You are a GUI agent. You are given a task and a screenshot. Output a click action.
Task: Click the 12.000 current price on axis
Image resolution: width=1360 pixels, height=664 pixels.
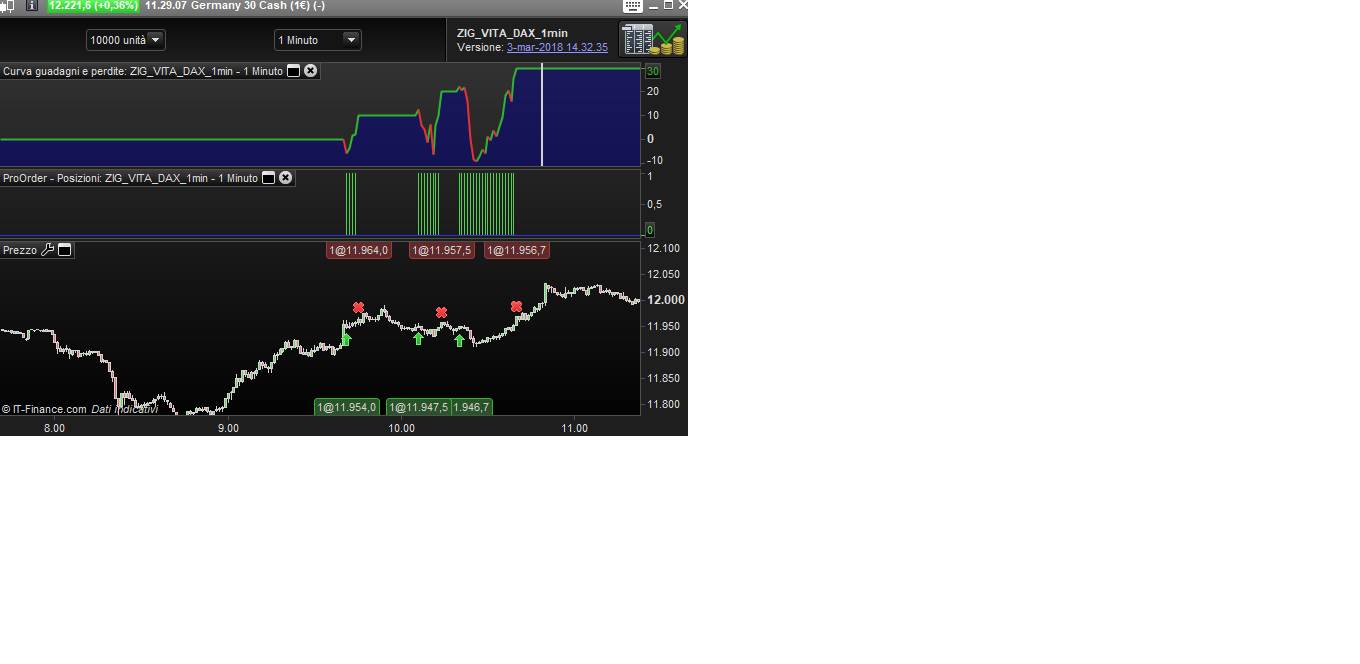[x=666, y=300]
